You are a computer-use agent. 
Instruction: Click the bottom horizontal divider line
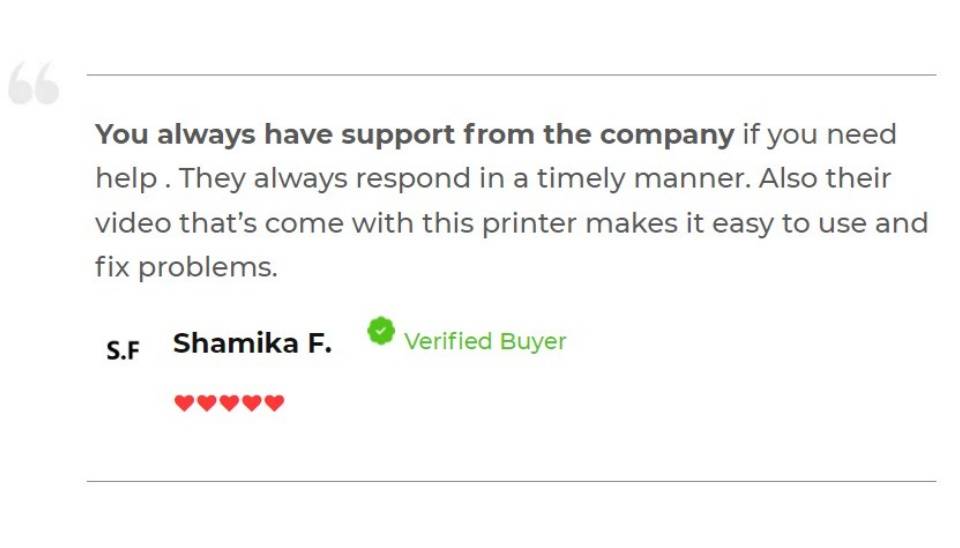tap(511, 481)
